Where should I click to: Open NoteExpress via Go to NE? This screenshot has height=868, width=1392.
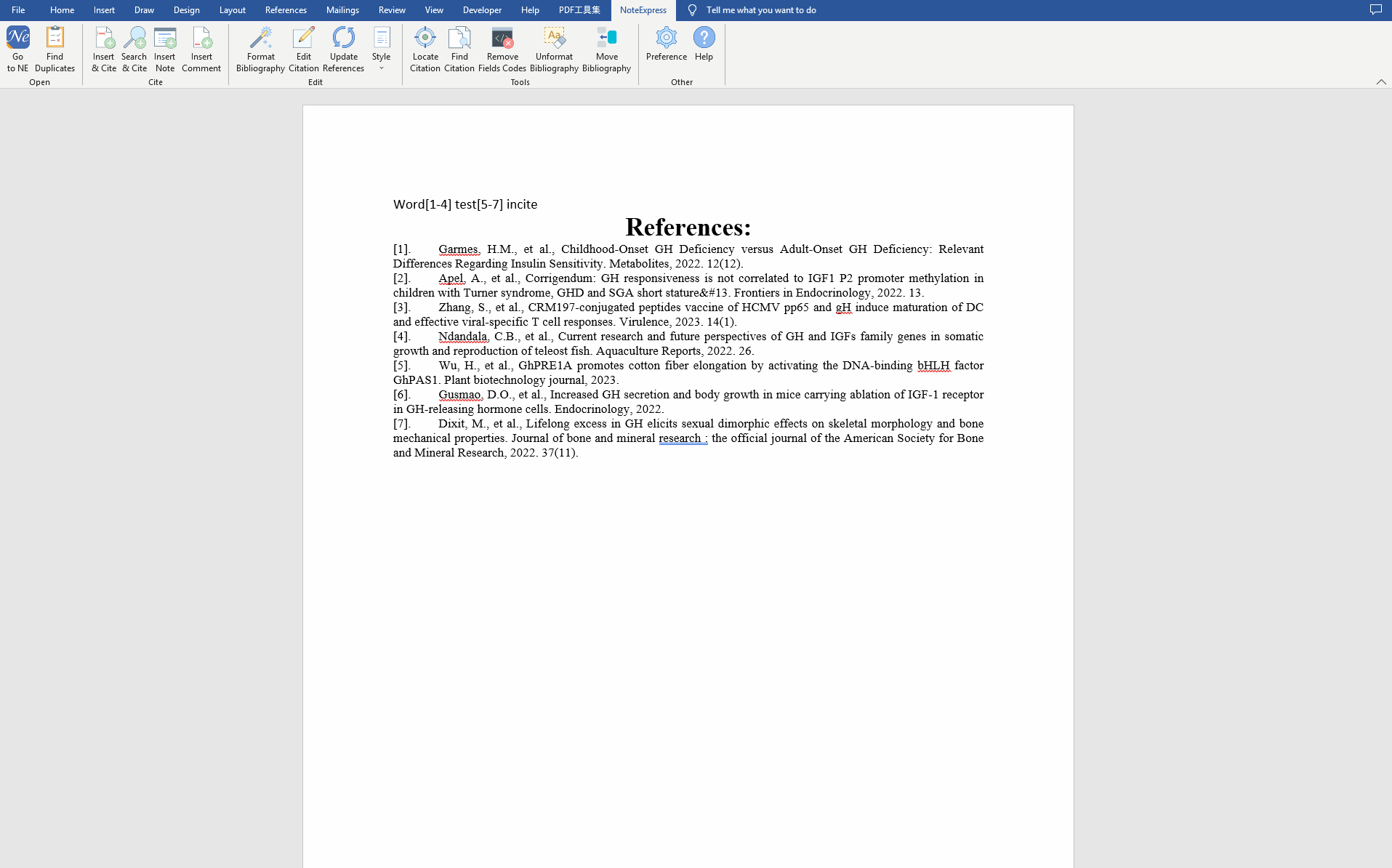click(17, 49)
